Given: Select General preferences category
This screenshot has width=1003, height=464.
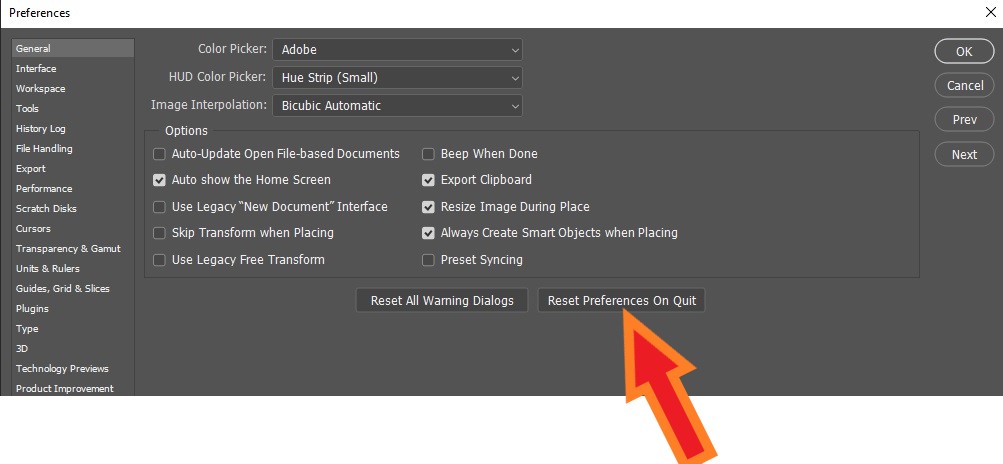Looking at the screenshot, I should tap(73, 48).
